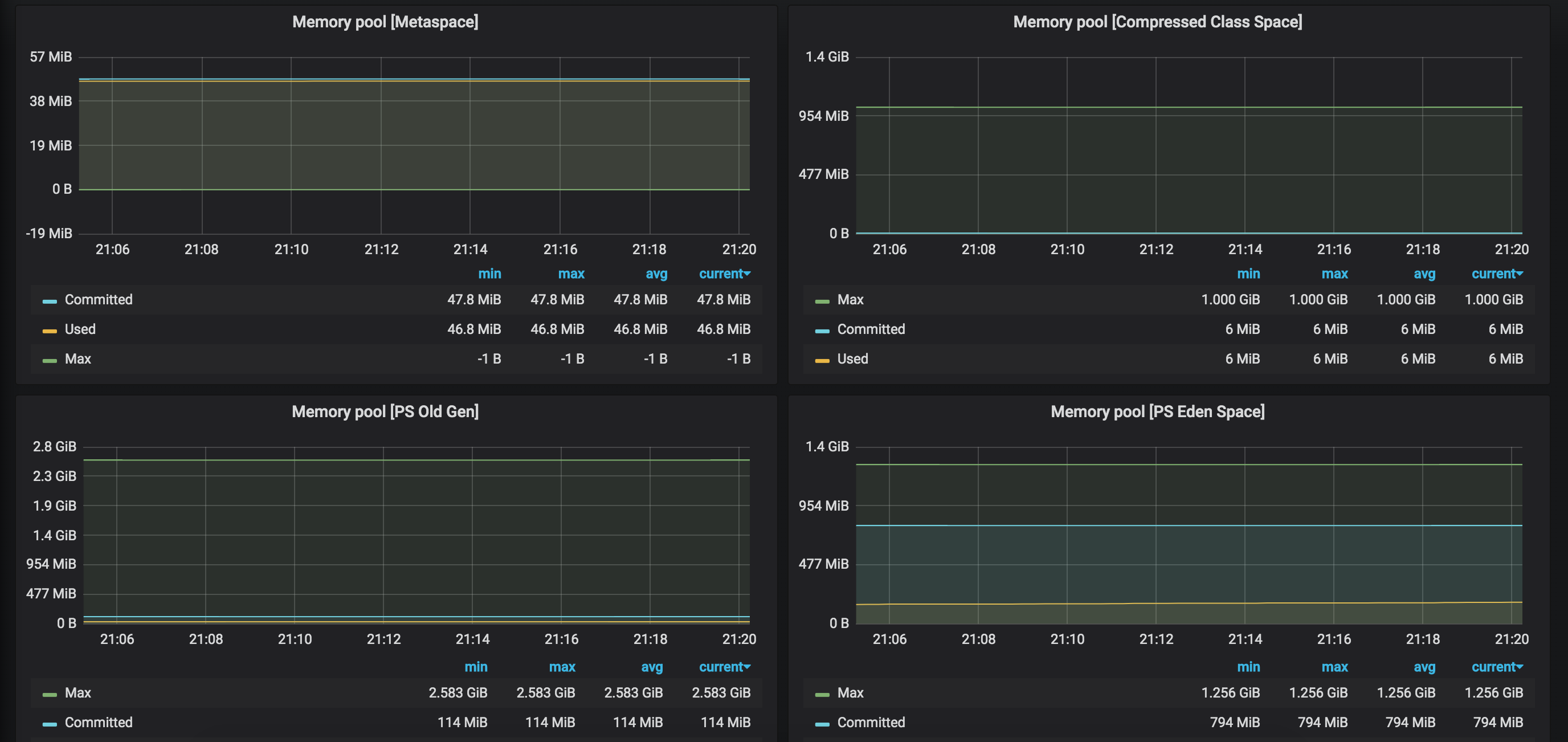Toggle Used series in Compressed Class Space legend

[x=853, y=359]
